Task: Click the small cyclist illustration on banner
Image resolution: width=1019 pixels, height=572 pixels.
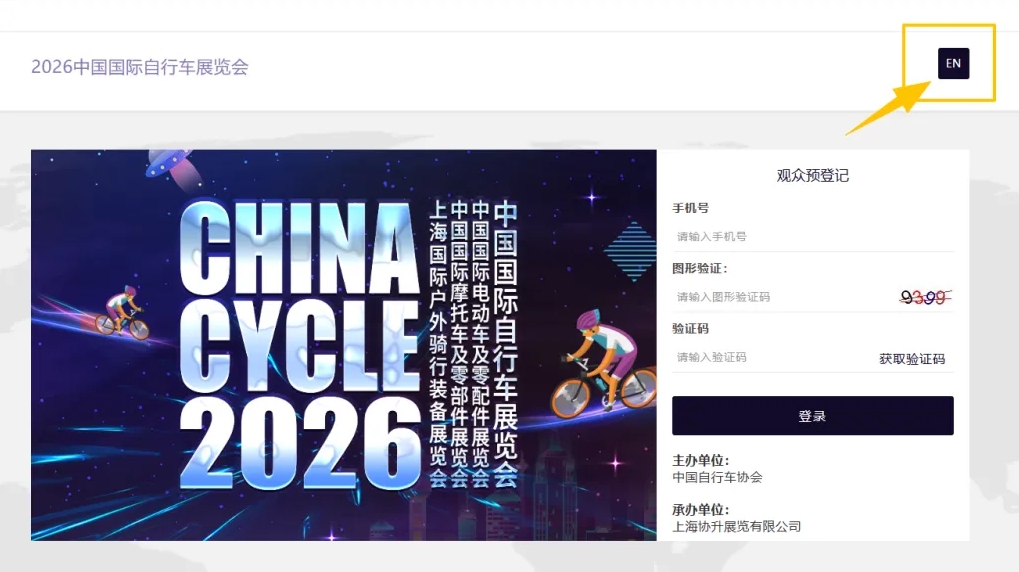Action: pyautogui.click(x=122, y=313)
